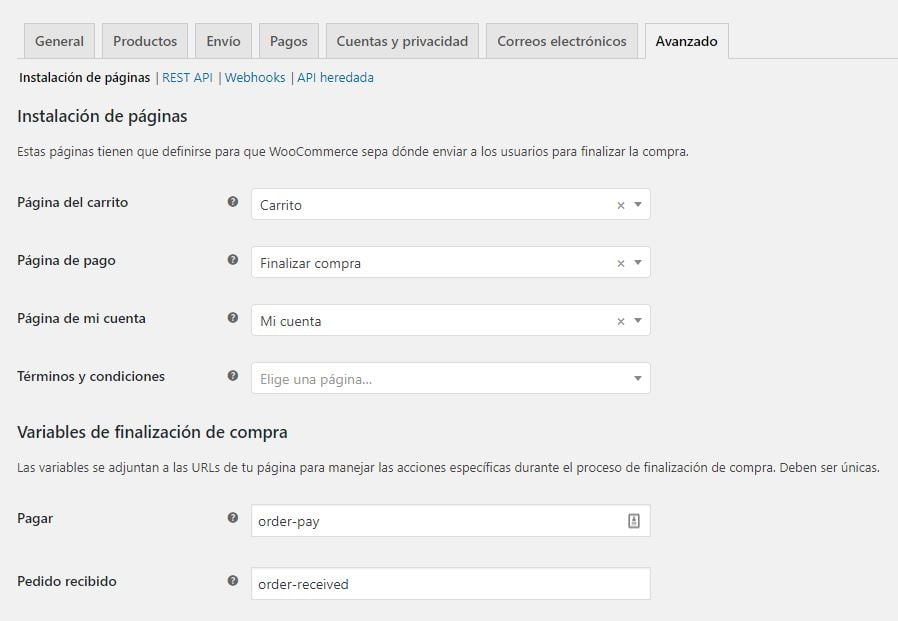Clear the Carrito page selection with the × icon

619,203
